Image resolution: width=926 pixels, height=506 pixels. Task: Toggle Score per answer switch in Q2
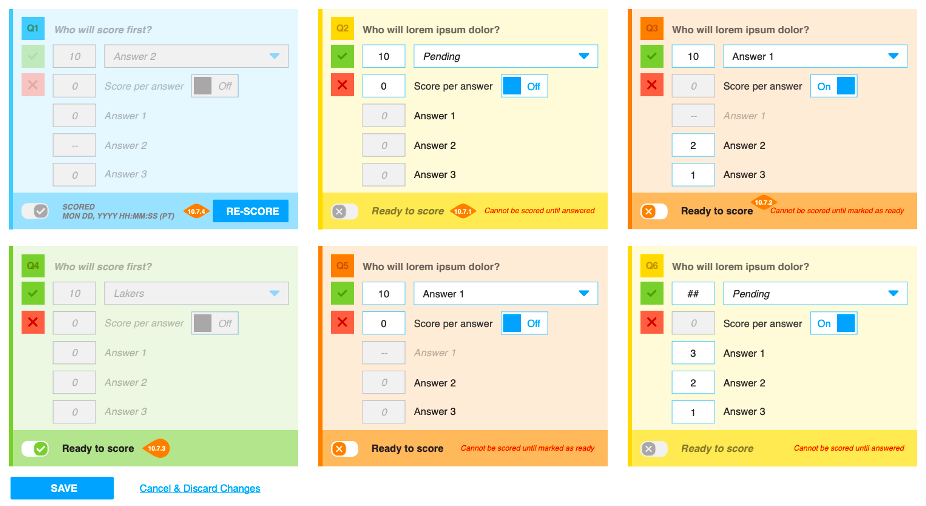click(524, 86)
